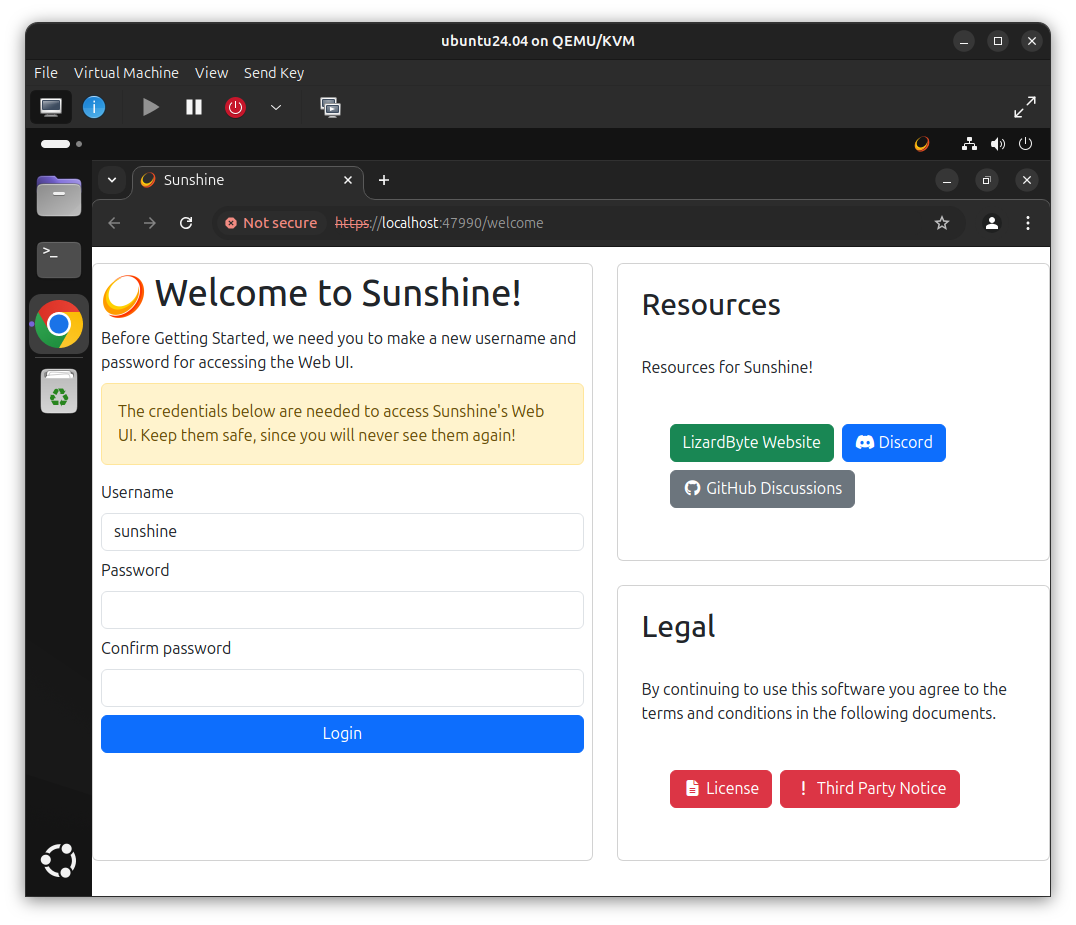
Task: Launch Chrome from the Ubuntu dock
Action: point(58,323)
